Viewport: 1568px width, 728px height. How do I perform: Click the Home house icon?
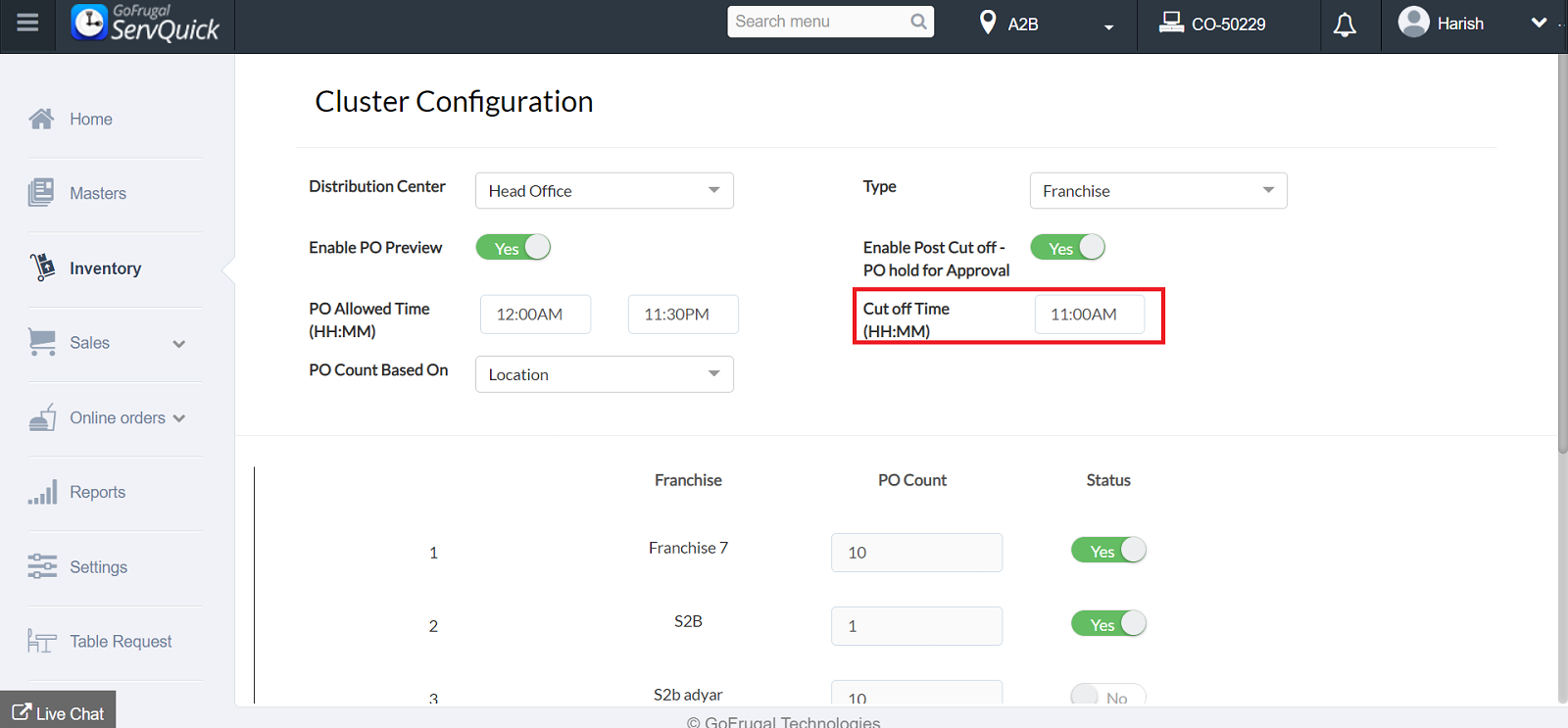pyautogui.click(x=41, y=120)
